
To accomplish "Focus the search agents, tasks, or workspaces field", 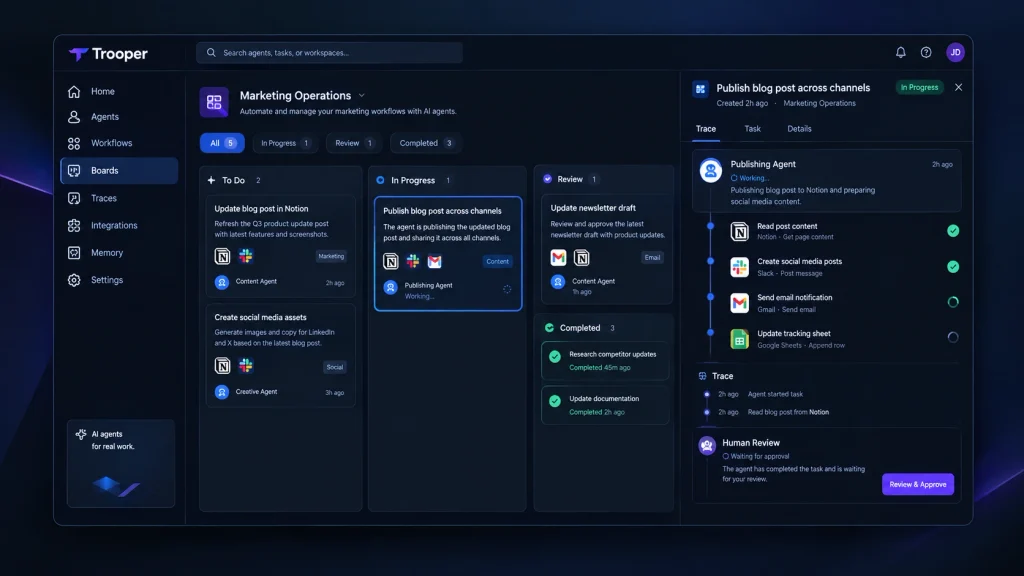I will (x=329, y=53).
